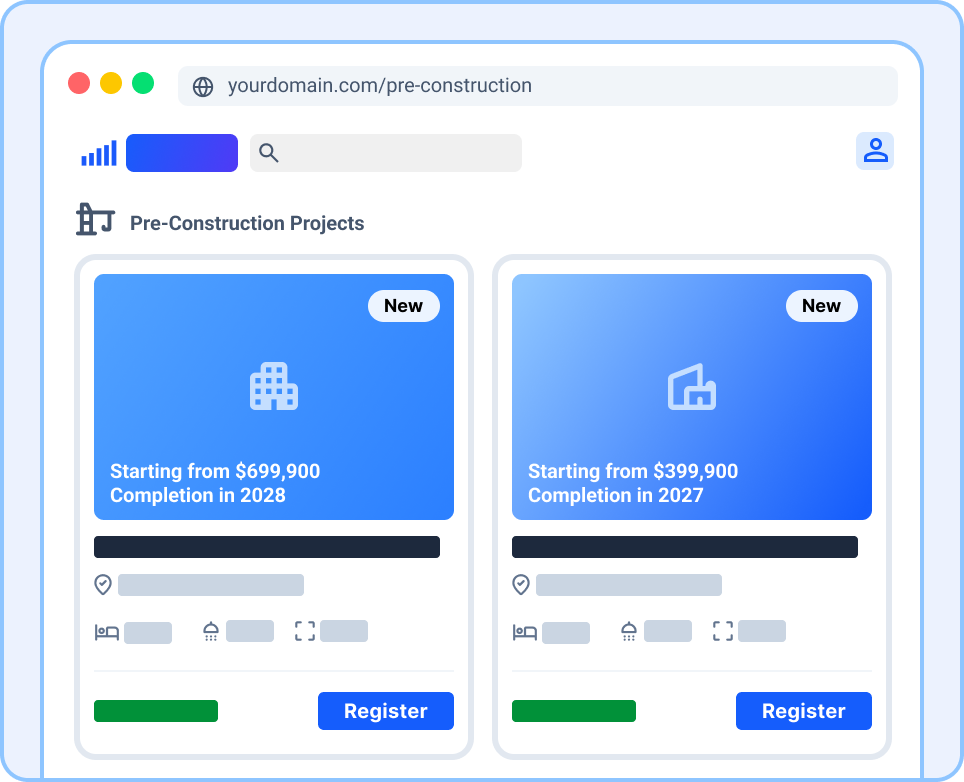Click the shower icon on first card
Screen dimensions: 964x782
[211, 631]
